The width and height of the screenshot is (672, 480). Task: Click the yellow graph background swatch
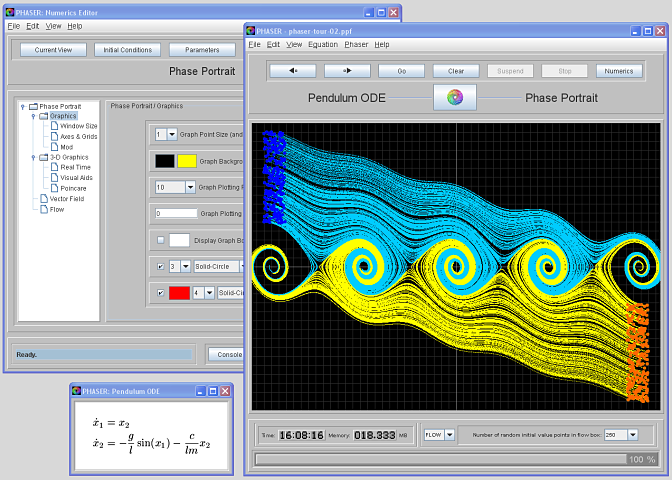[x=187, y=161]
